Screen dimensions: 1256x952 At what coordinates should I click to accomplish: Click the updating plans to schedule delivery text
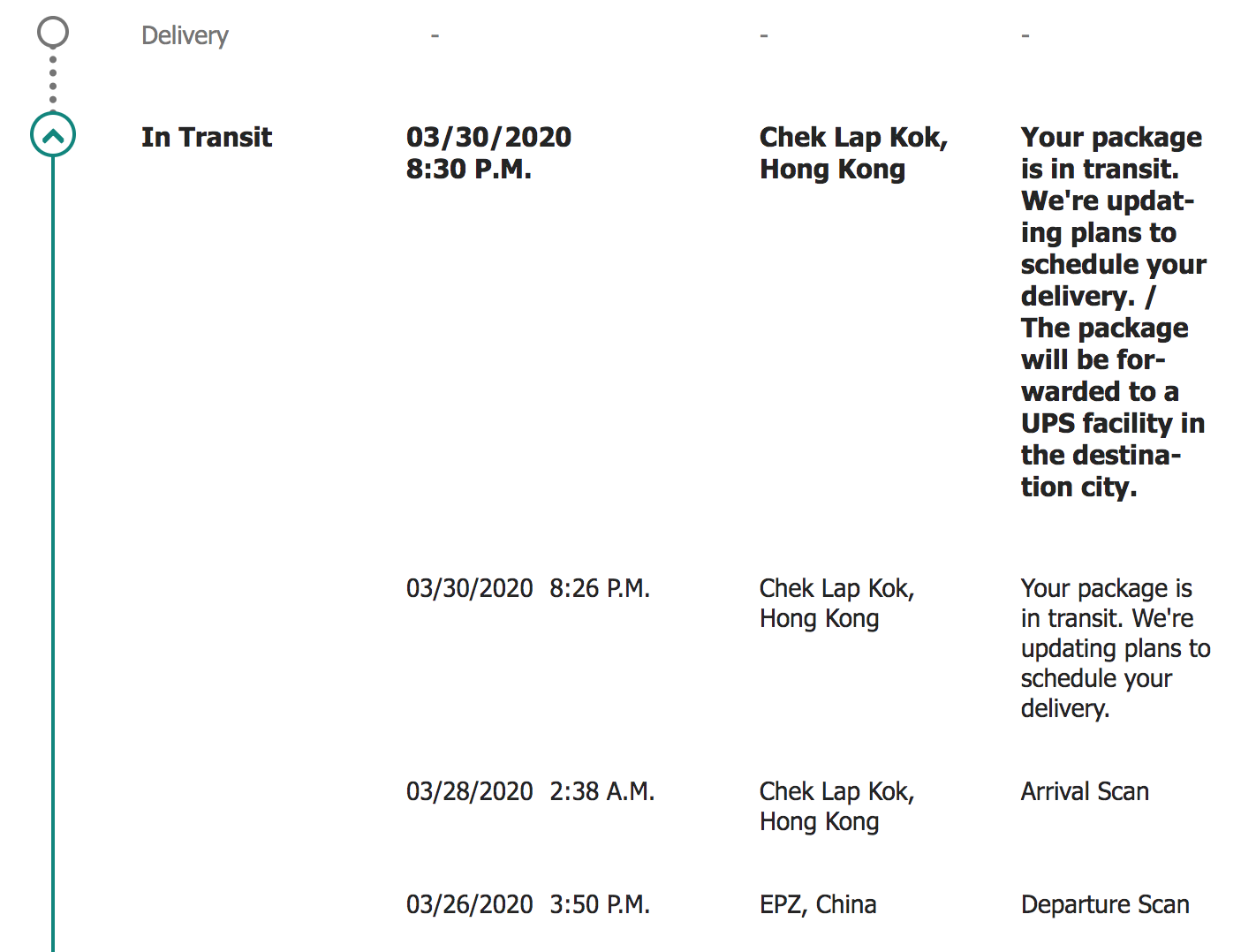click(1116, 648)
